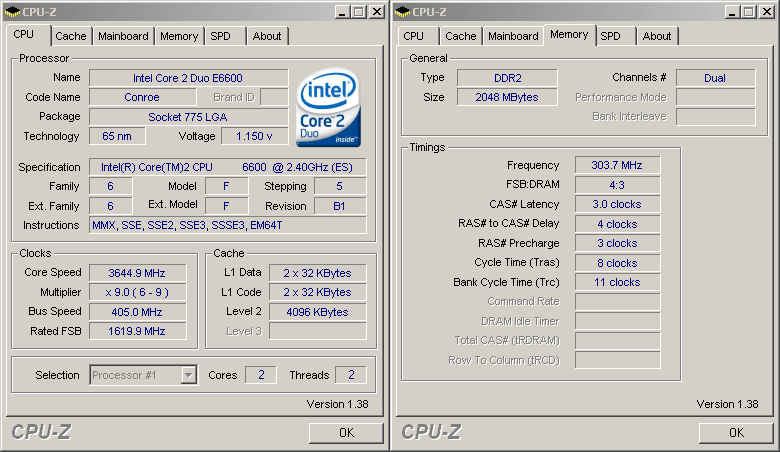The image size is (780, 452).
Task: Click the memory Frequency value '303.7 MHz'
Action: (617, 165)
